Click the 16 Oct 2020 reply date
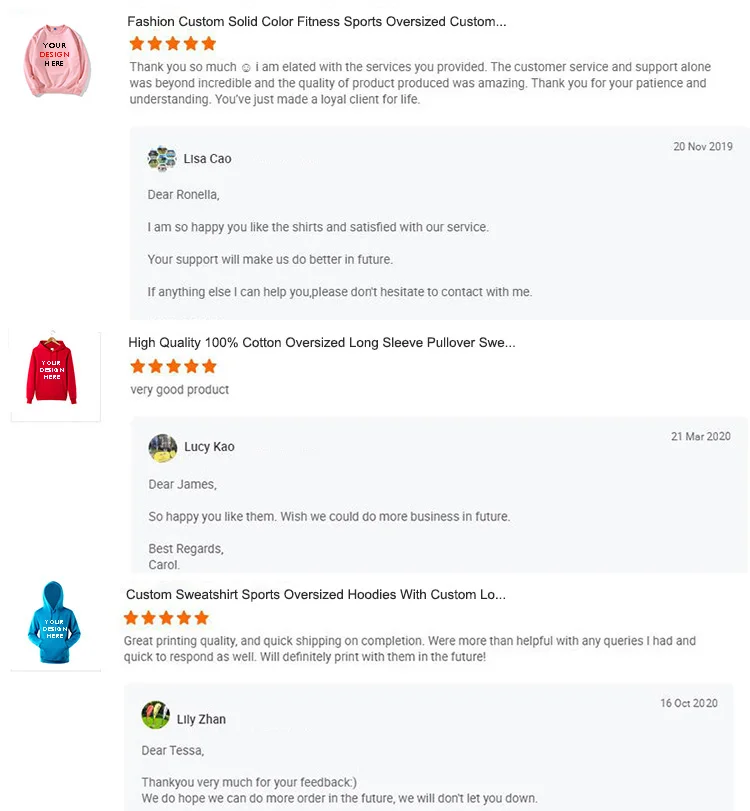The image size is (750, 811). [688, 704]
